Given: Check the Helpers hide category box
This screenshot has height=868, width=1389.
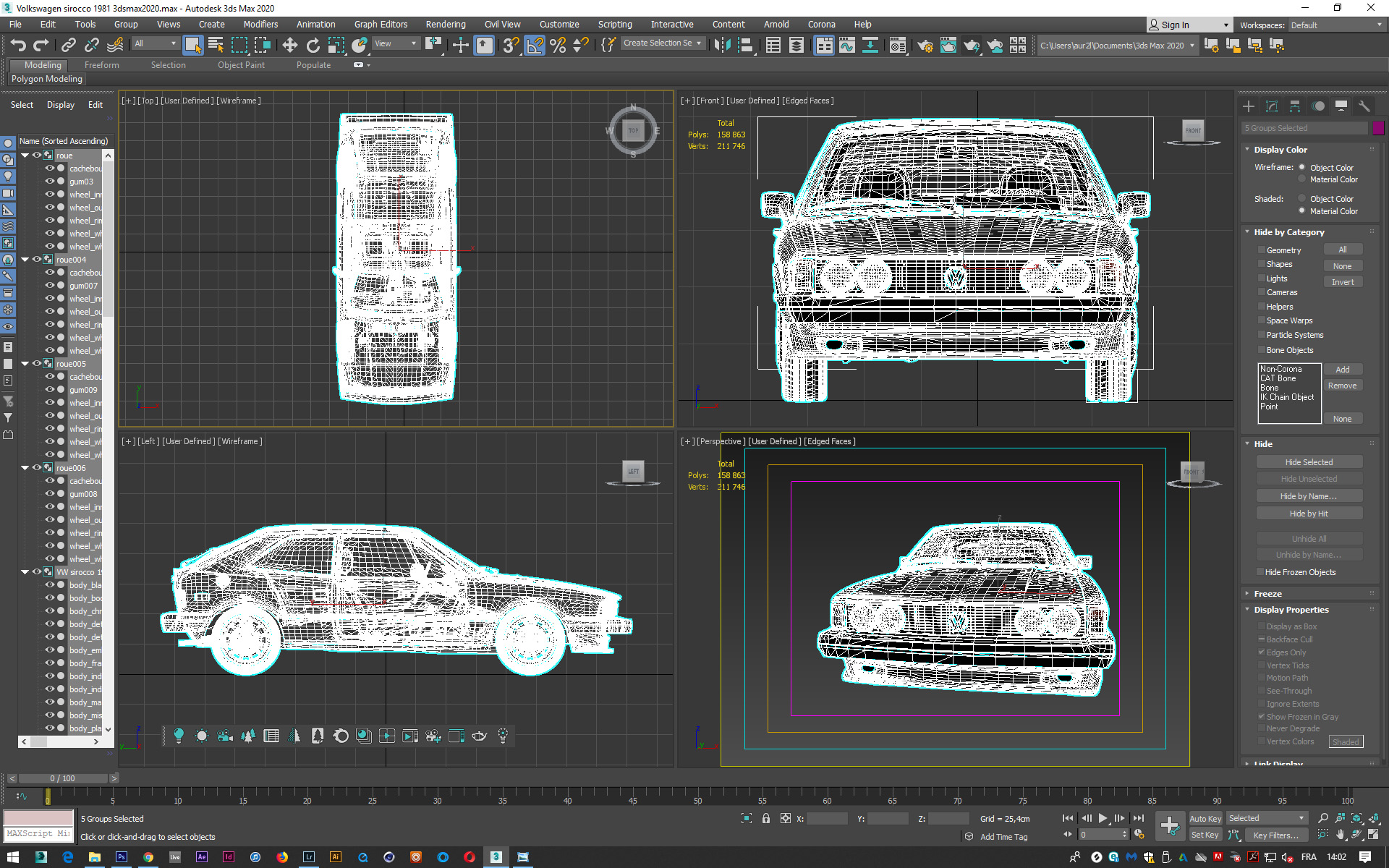Looking at the screenshot, I should click(1262, 307).
